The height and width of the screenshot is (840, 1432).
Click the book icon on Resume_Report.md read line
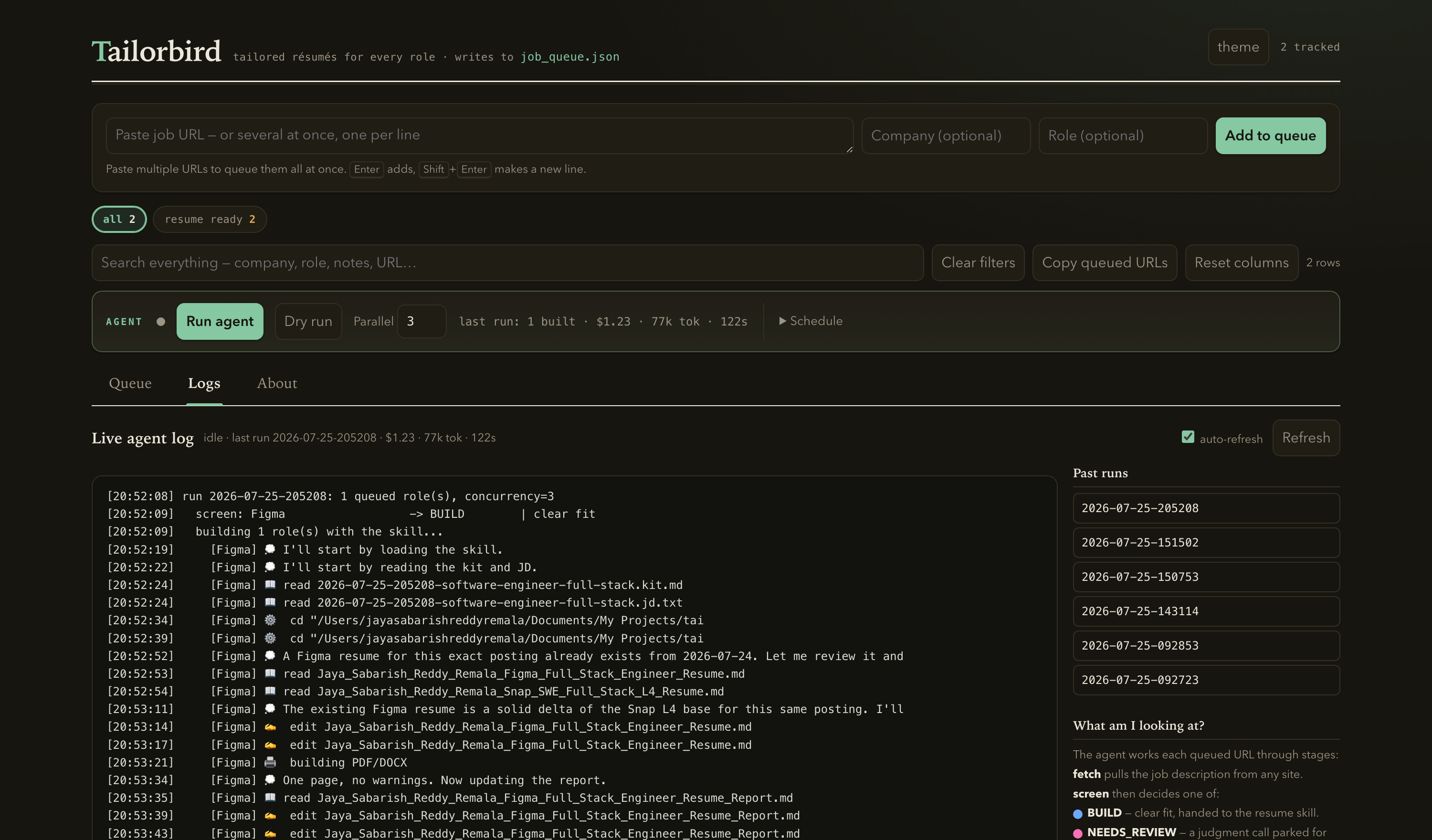(270, 798)
